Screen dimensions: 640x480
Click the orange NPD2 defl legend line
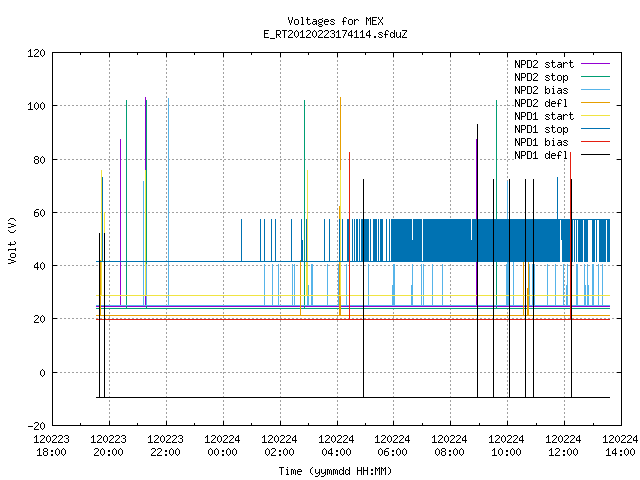click(x=596, y=103)
